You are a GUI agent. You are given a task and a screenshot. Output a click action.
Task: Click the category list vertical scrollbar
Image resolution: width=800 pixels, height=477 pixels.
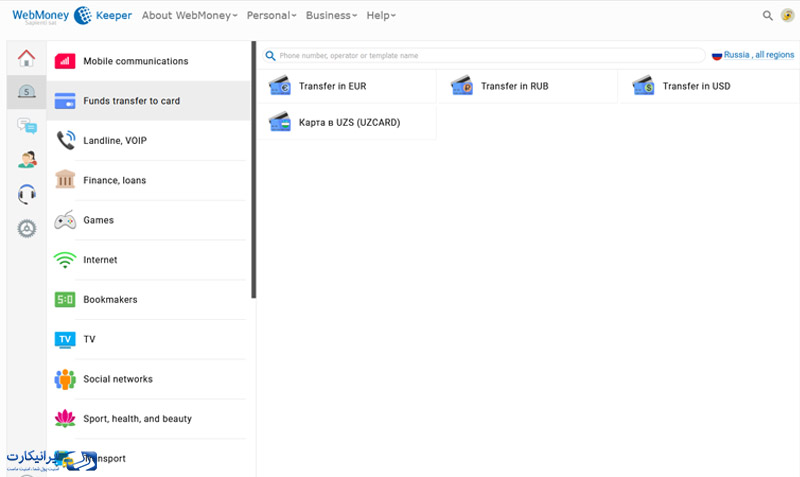tap(254, 170)
